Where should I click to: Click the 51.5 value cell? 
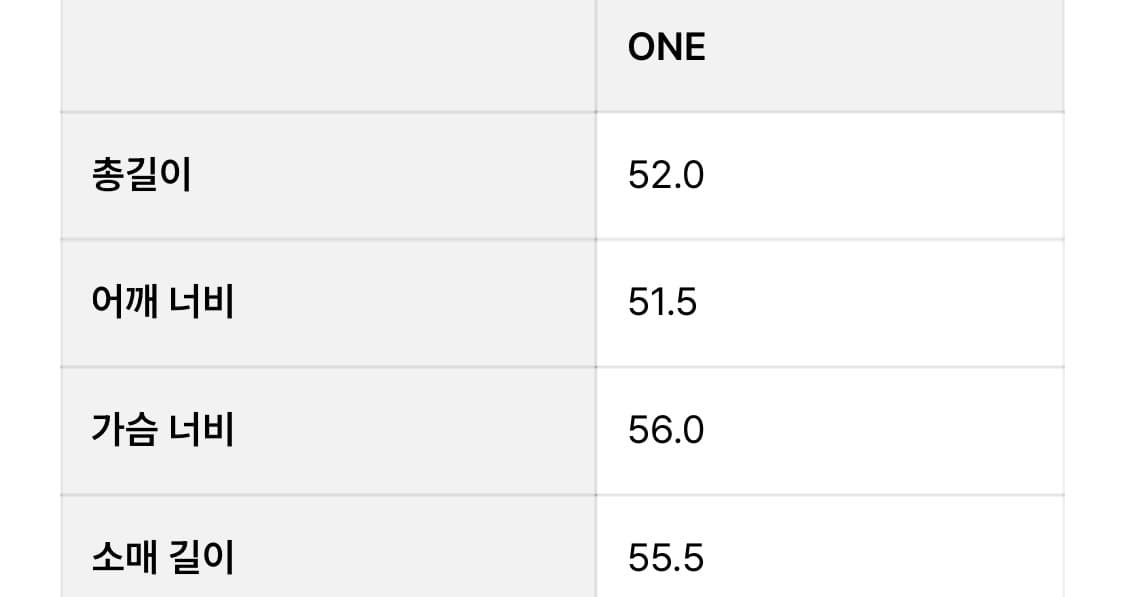(662, 303)
